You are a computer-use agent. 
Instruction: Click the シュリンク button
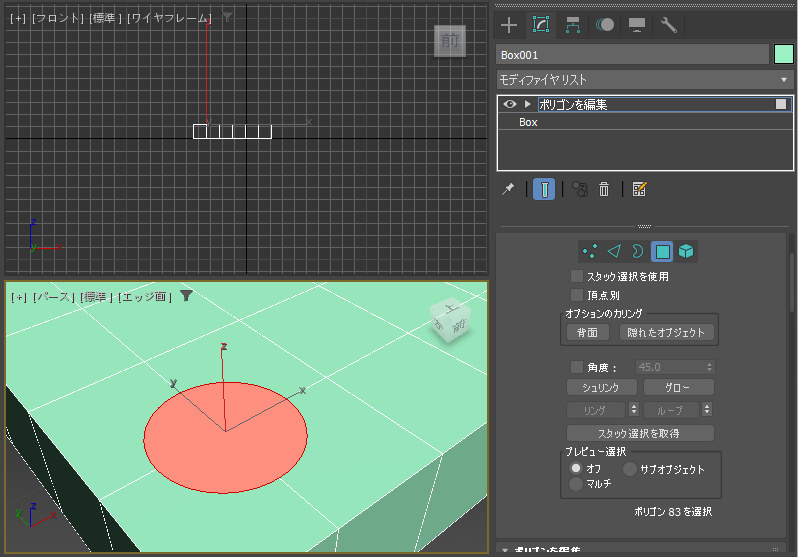[602, 387]
